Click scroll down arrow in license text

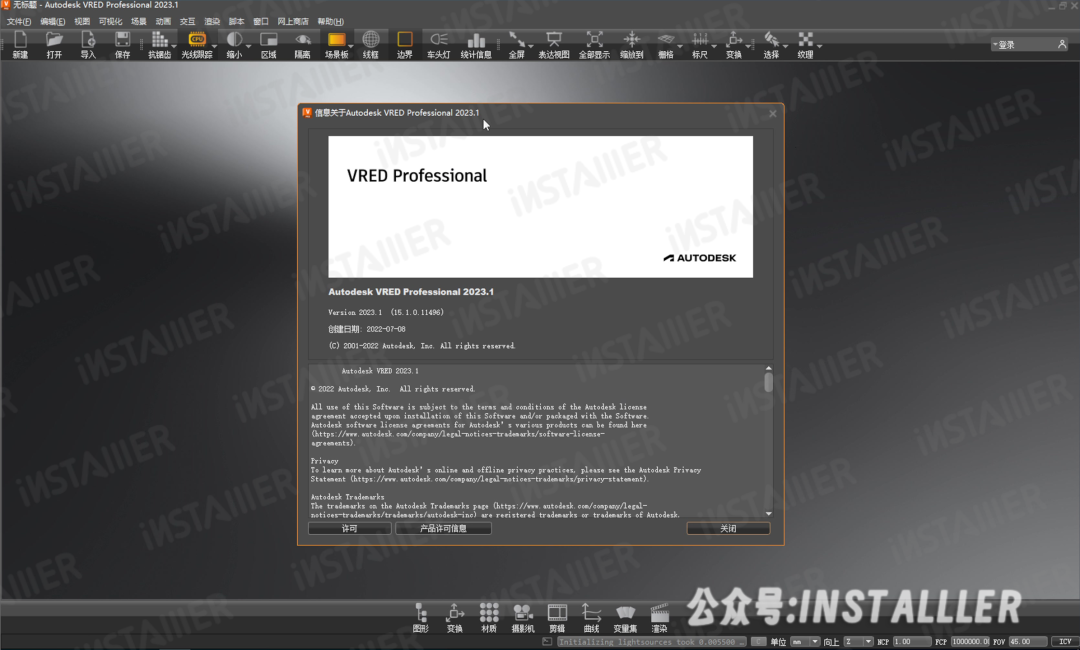coord(769,514)
